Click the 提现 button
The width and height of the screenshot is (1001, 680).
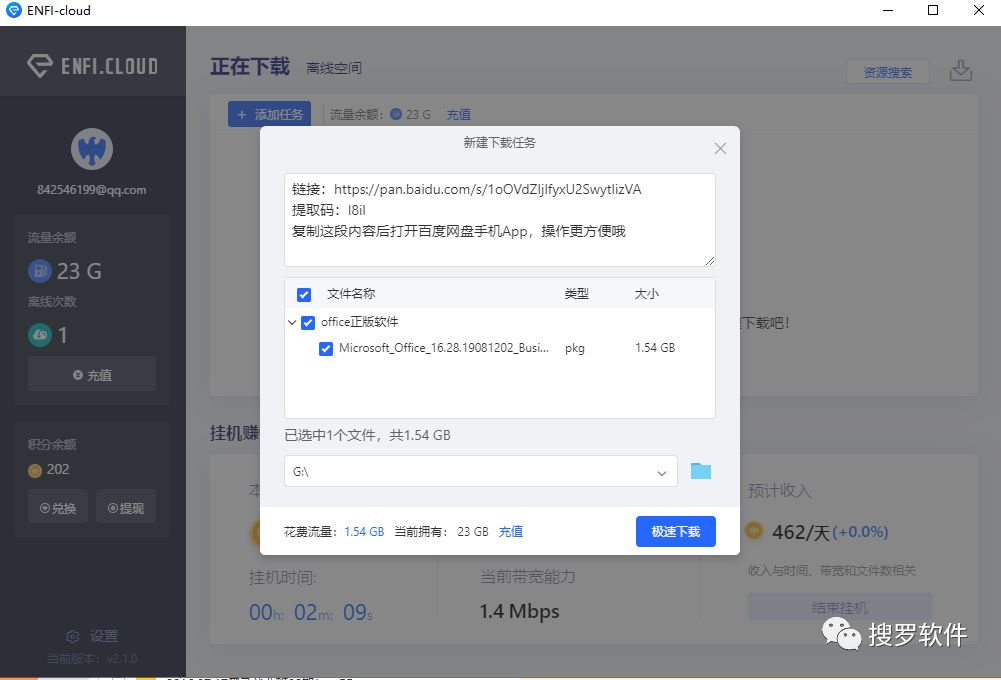tap(126, 508)
